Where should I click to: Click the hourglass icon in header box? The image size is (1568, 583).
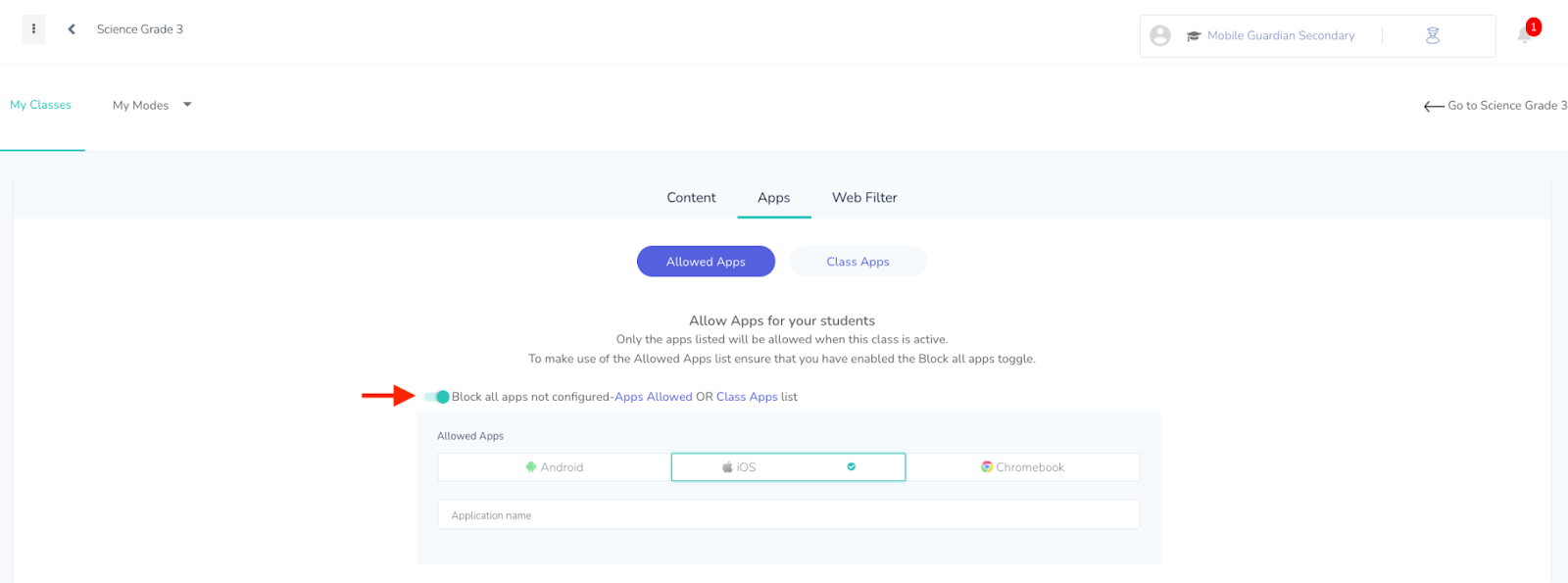[1433, 36]
